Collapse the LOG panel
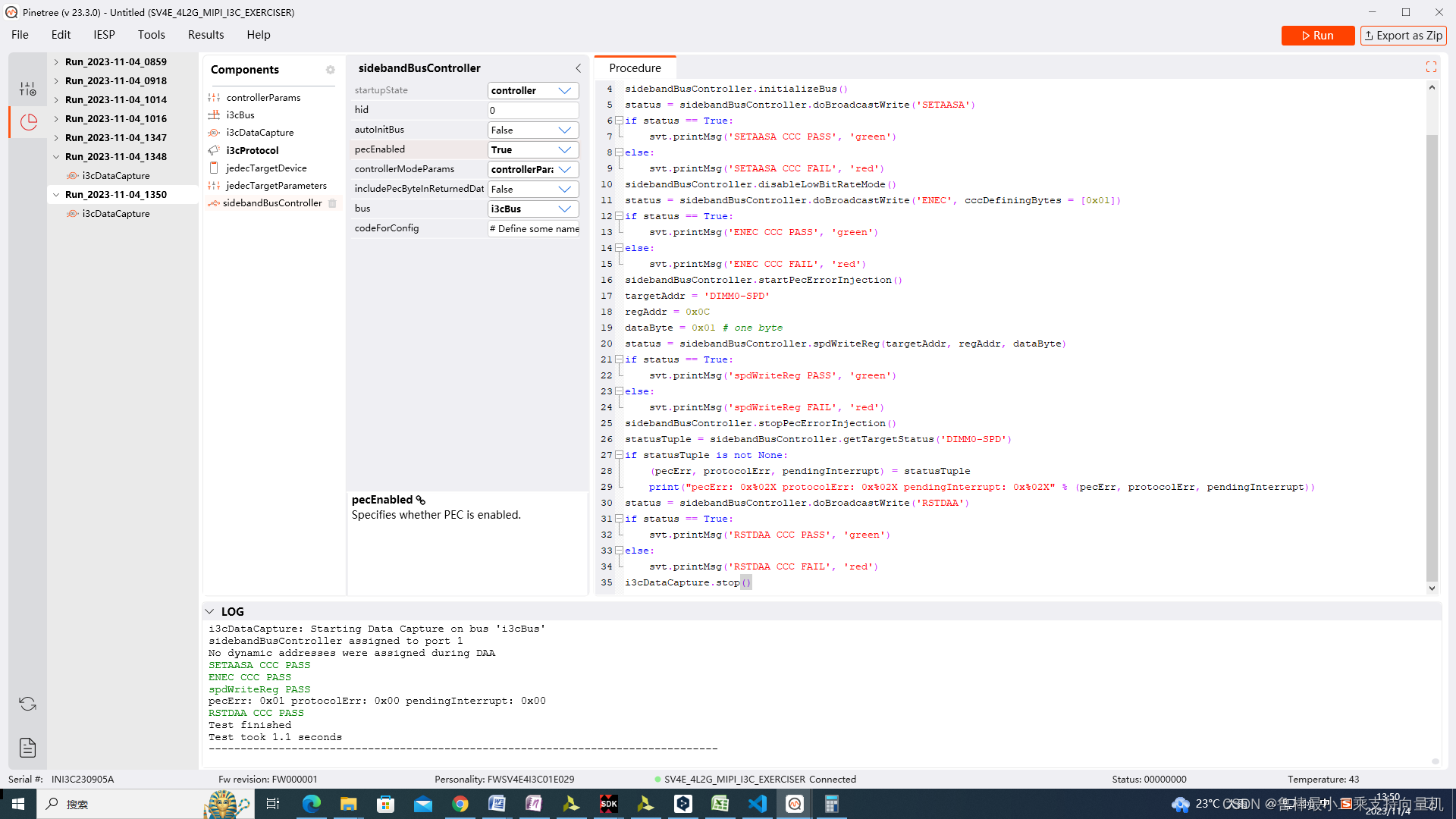1456x819 pixels. pos(209,611)
